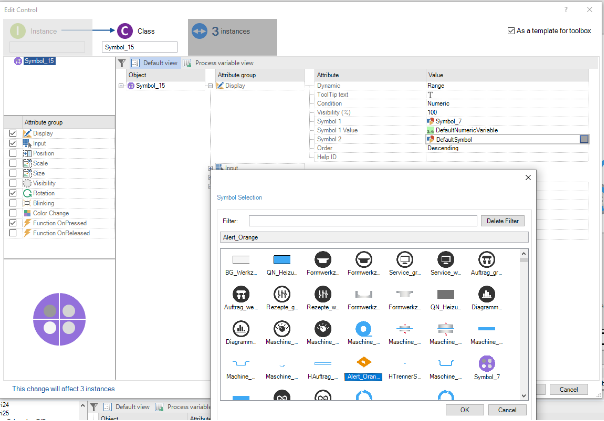Select Symbol_15 in the left tree
This screenshot has height=421, width=604.
click(x=40, y=61)
